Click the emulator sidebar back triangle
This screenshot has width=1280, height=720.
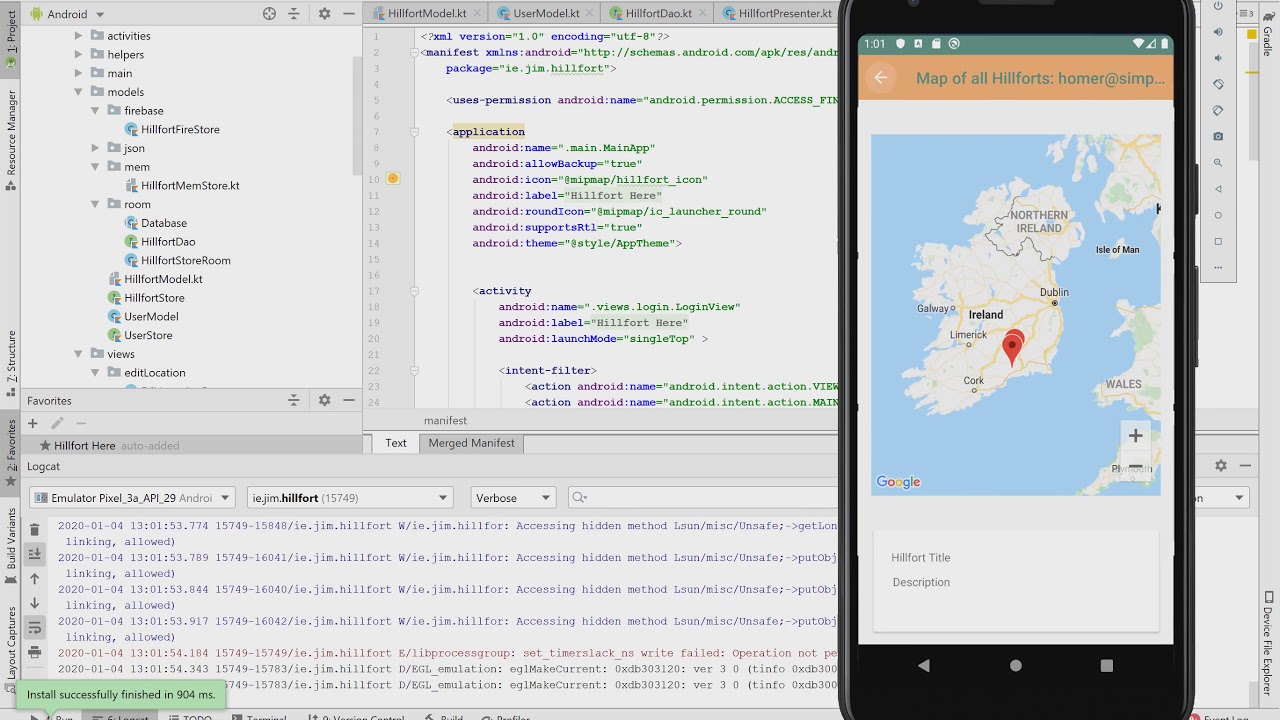[1218, 189]
